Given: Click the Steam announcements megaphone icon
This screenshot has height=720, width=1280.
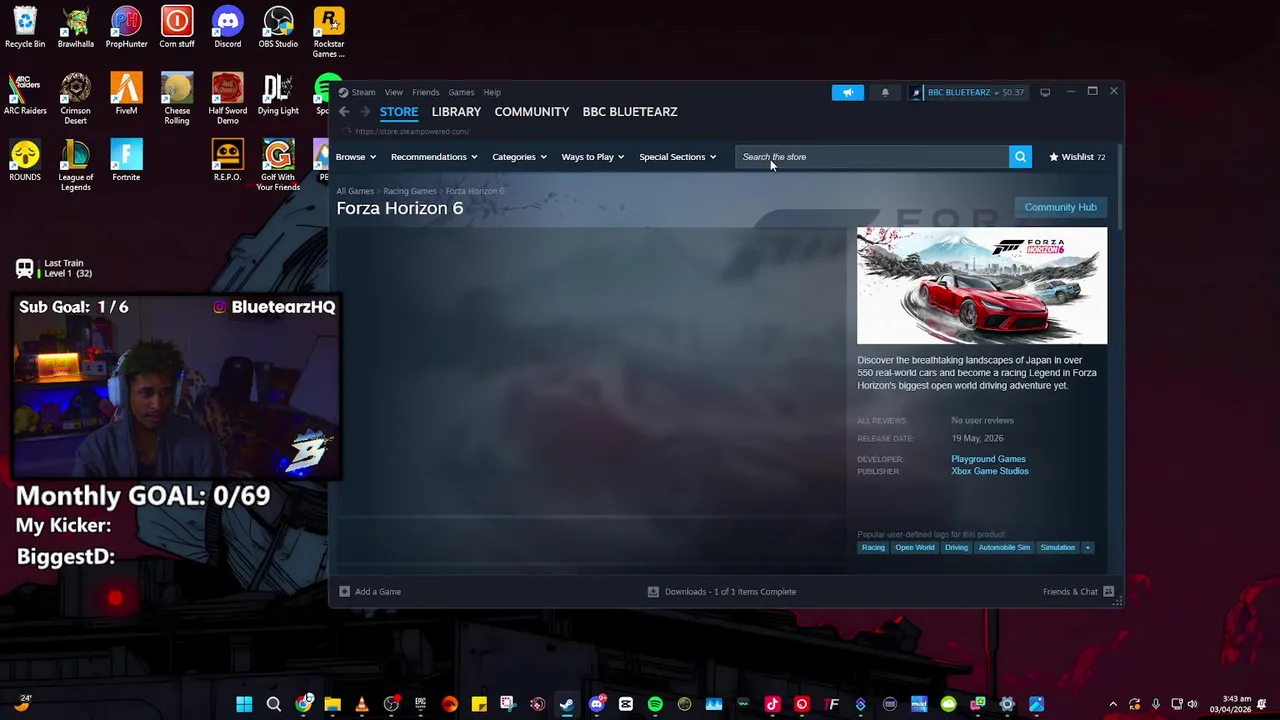Looking at the screenshot, I should [847, 92].
